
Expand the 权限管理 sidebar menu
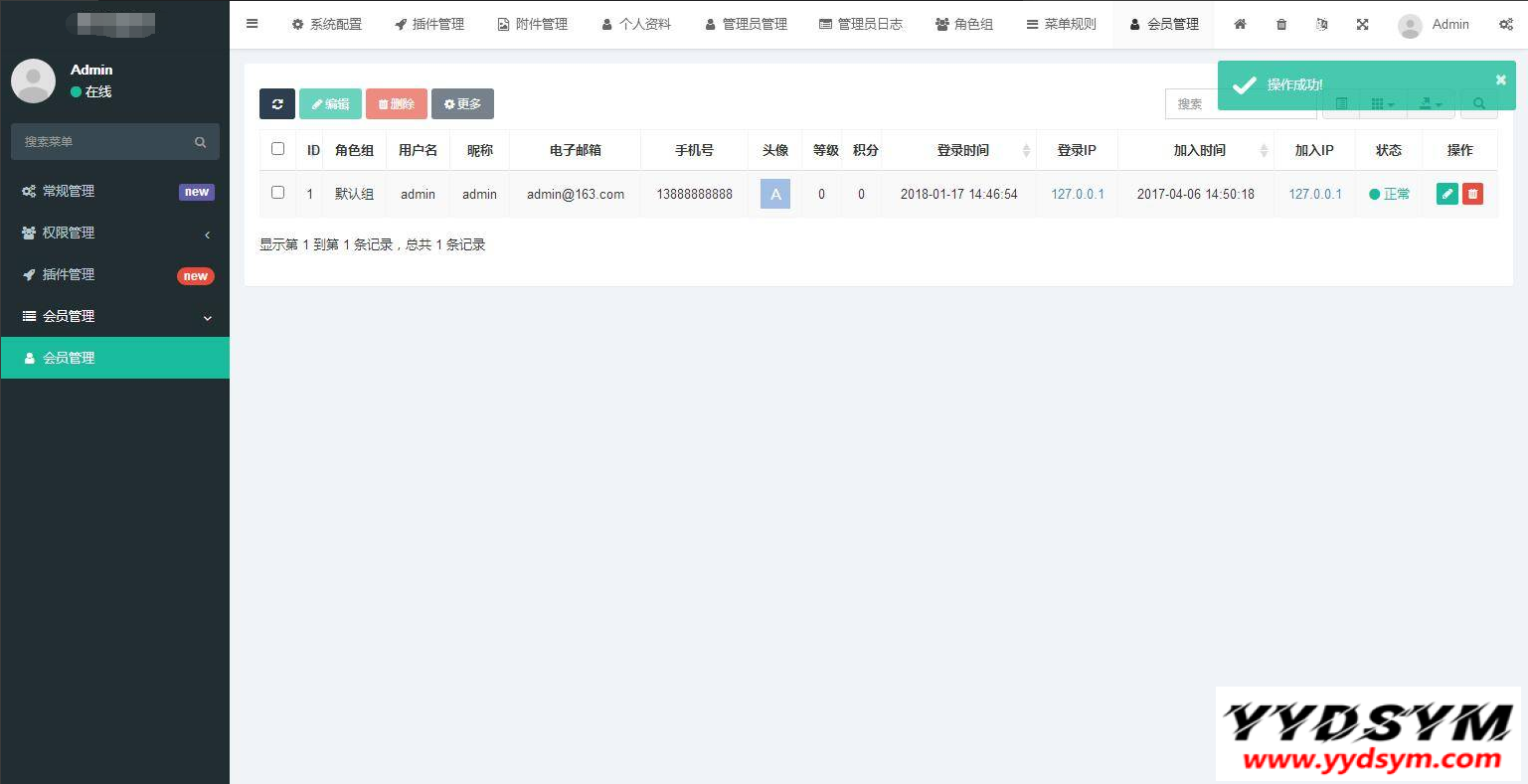[115, 233]
